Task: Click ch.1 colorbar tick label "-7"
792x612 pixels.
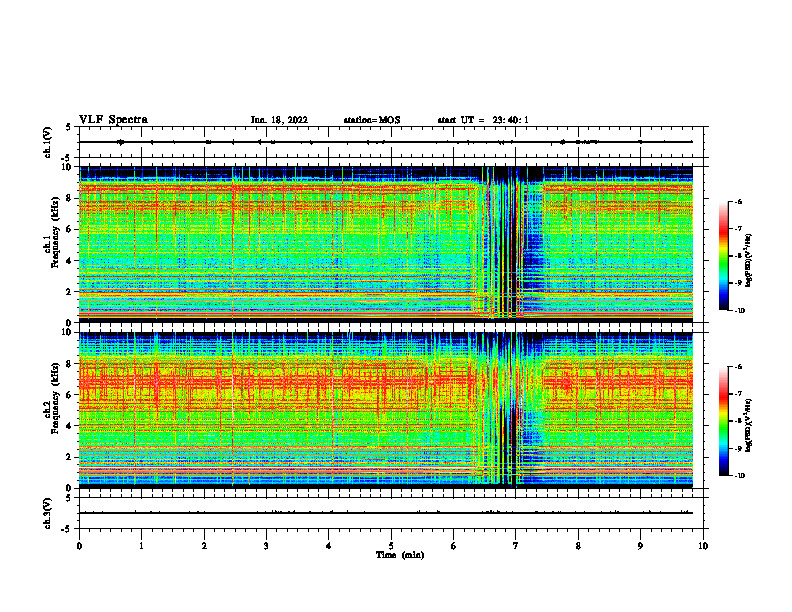Action: [738, 229]
